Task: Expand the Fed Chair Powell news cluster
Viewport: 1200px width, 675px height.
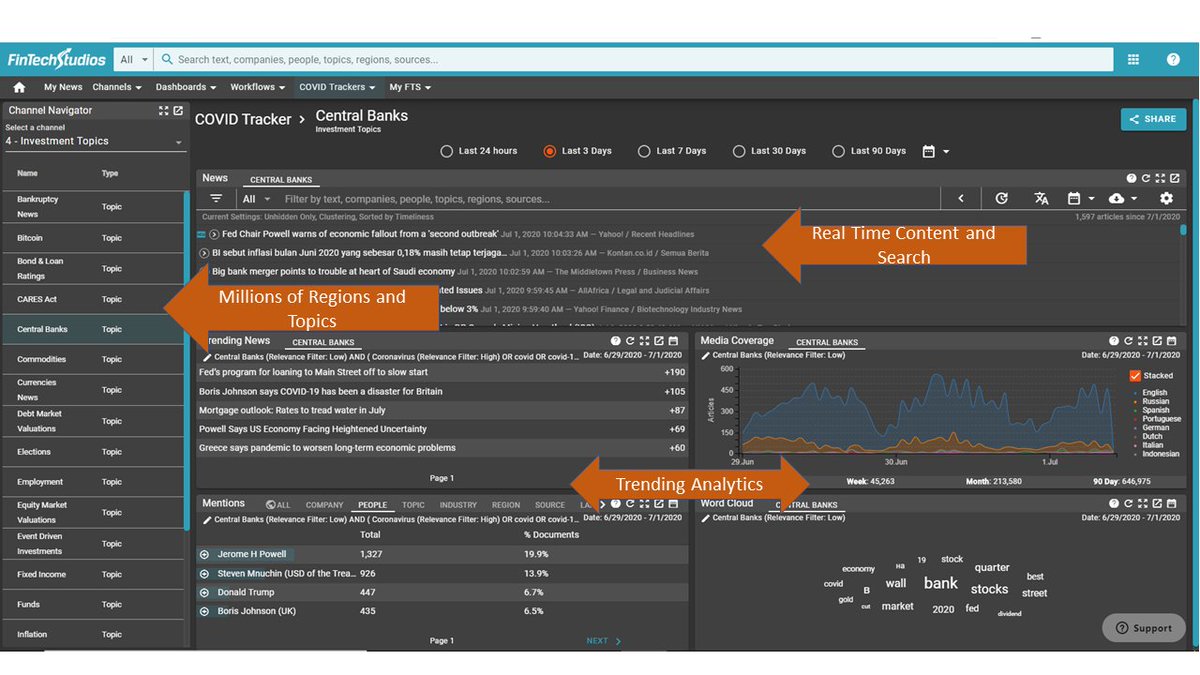Action: [214, 234]
